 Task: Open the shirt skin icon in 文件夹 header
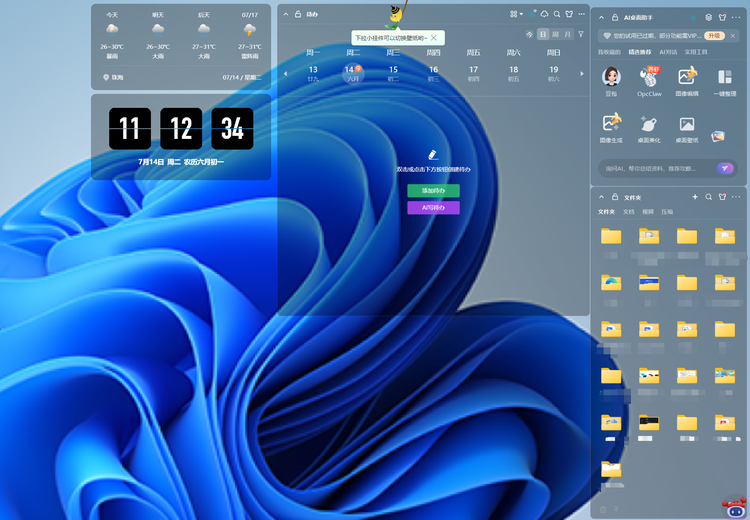pyautogui.click(x=722, y=197)
